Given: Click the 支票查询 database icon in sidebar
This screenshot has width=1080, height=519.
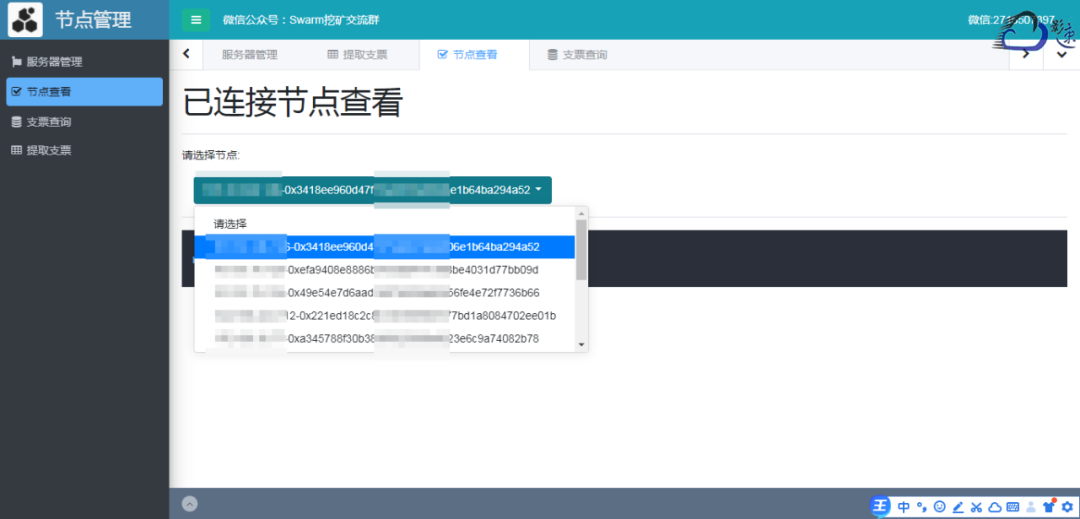Looking at the screenshot, I should click(17, 122).
